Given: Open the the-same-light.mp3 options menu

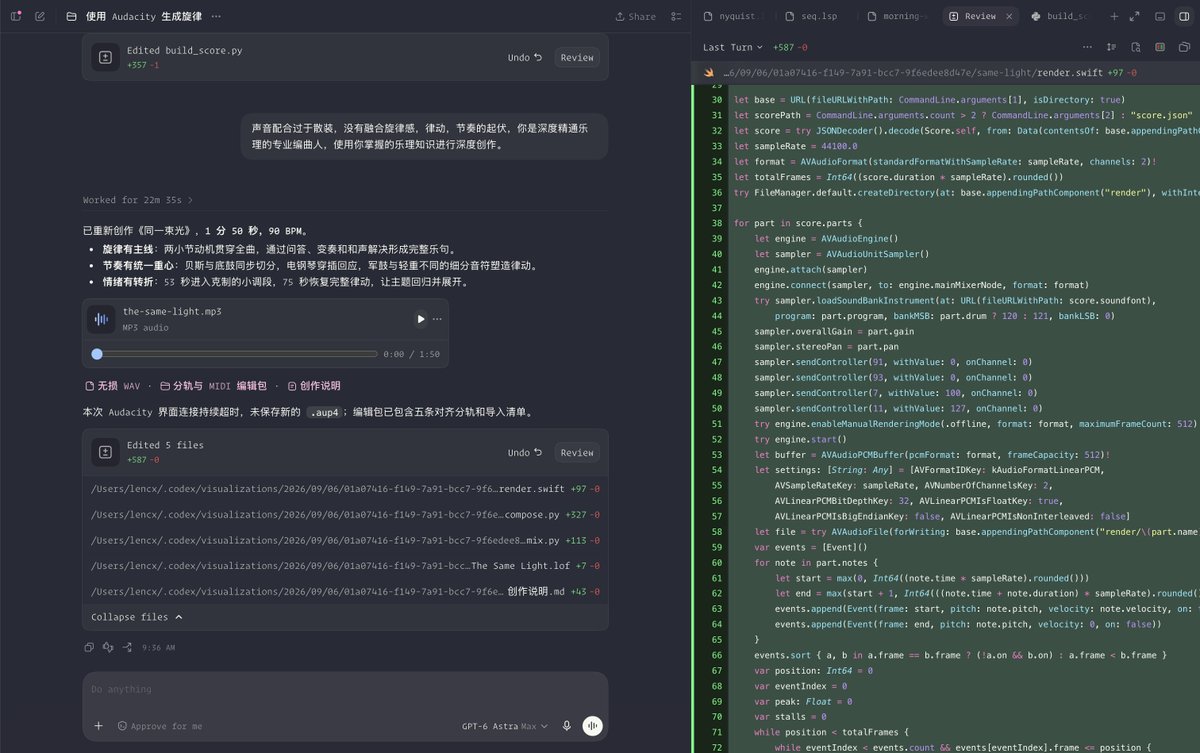Looking at the screenshot, I should (x=437, y=319).
